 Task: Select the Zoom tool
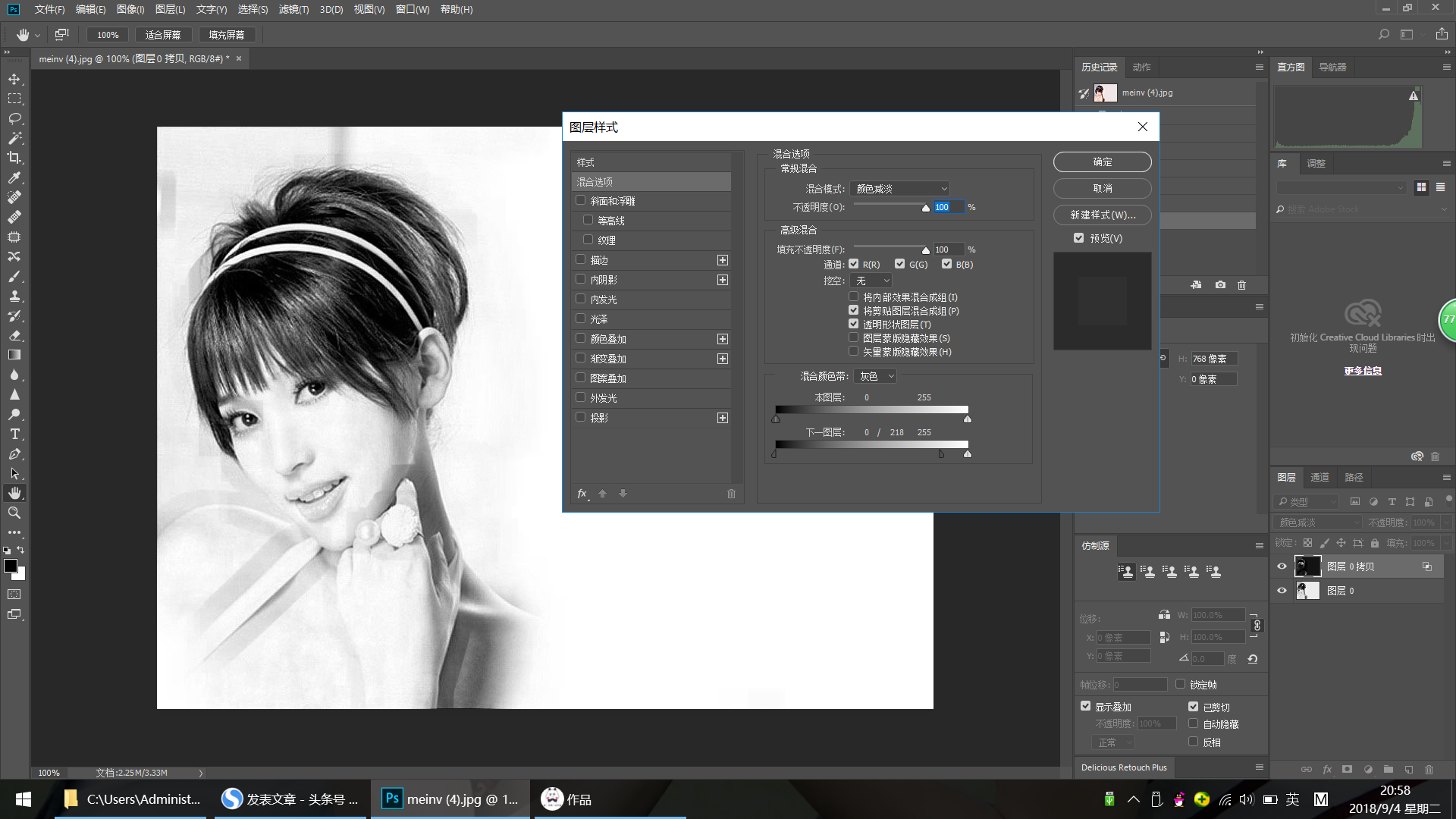pos(14,513)
